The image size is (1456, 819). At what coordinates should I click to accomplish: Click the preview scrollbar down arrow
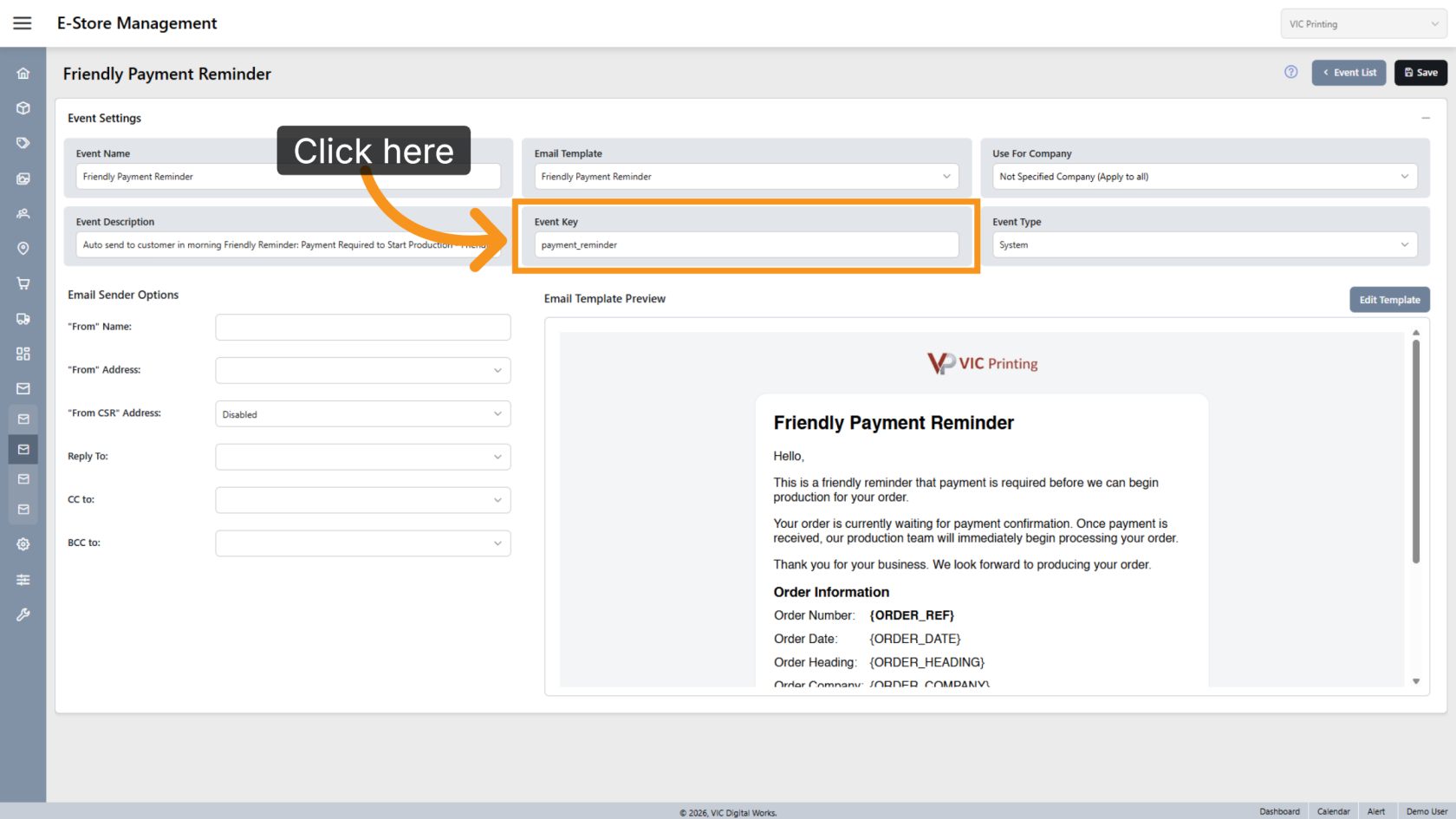1416,681
